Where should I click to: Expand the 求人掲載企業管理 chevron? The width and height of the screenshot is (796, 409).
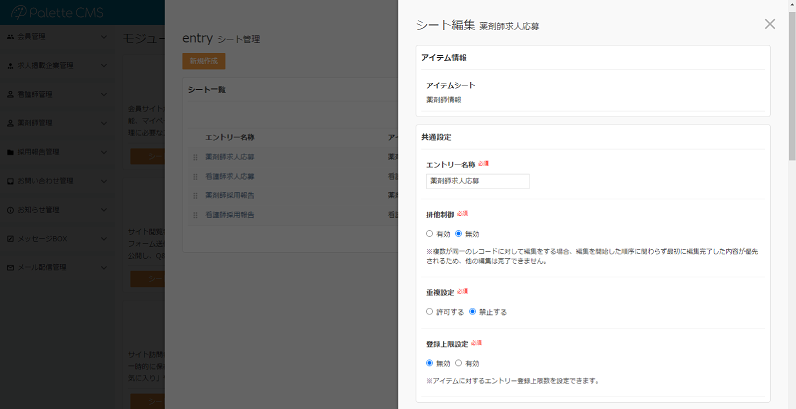(x=104, y=65)
